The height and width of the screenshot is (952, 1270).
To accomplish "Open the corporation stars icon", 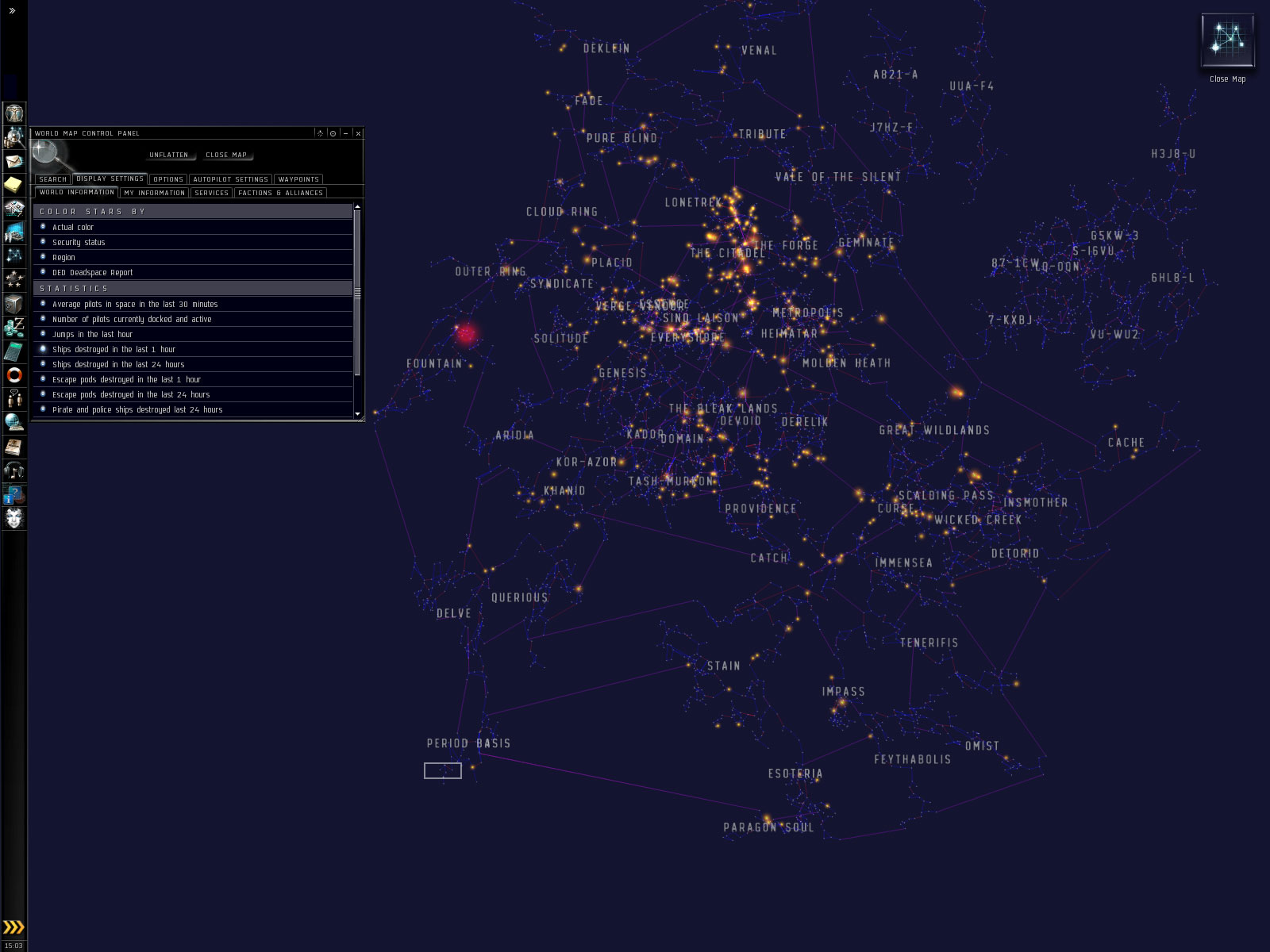I will (14, 280).
